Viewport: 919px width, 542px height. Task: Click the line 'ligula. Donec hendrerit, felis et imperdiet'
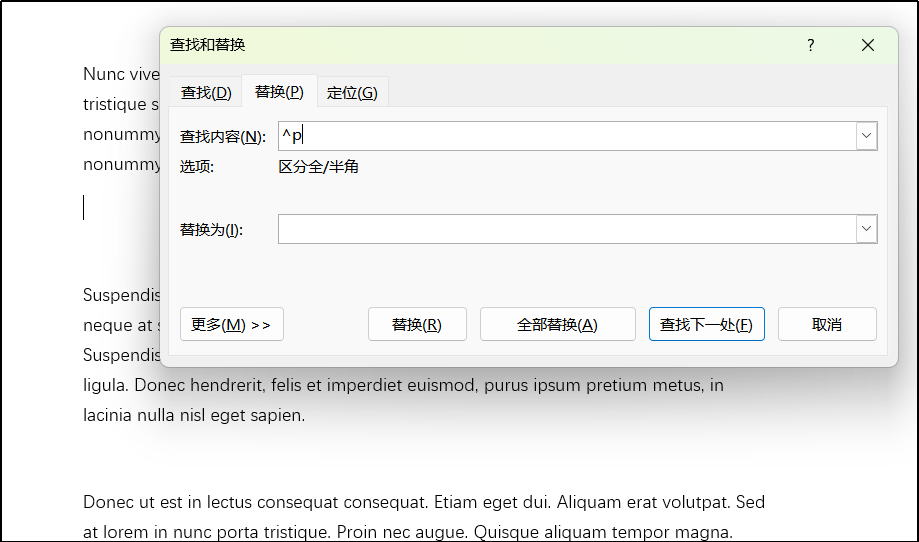point(403,385)
